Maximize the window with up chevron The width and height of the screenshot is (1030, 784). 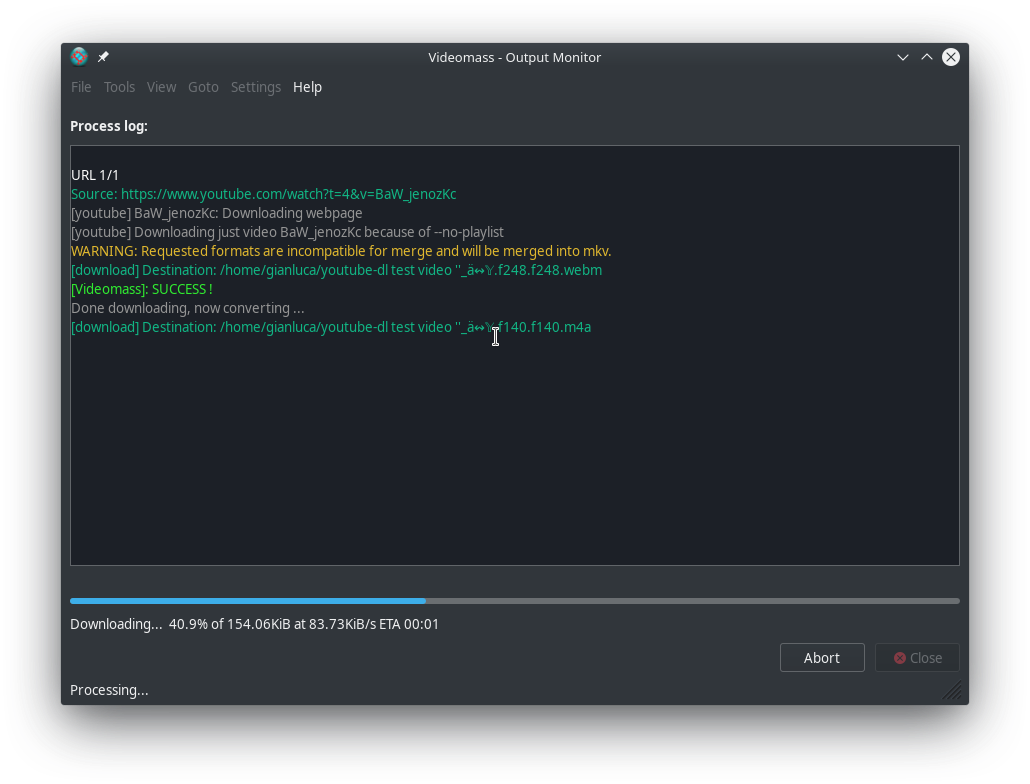[x=926, y=57]
